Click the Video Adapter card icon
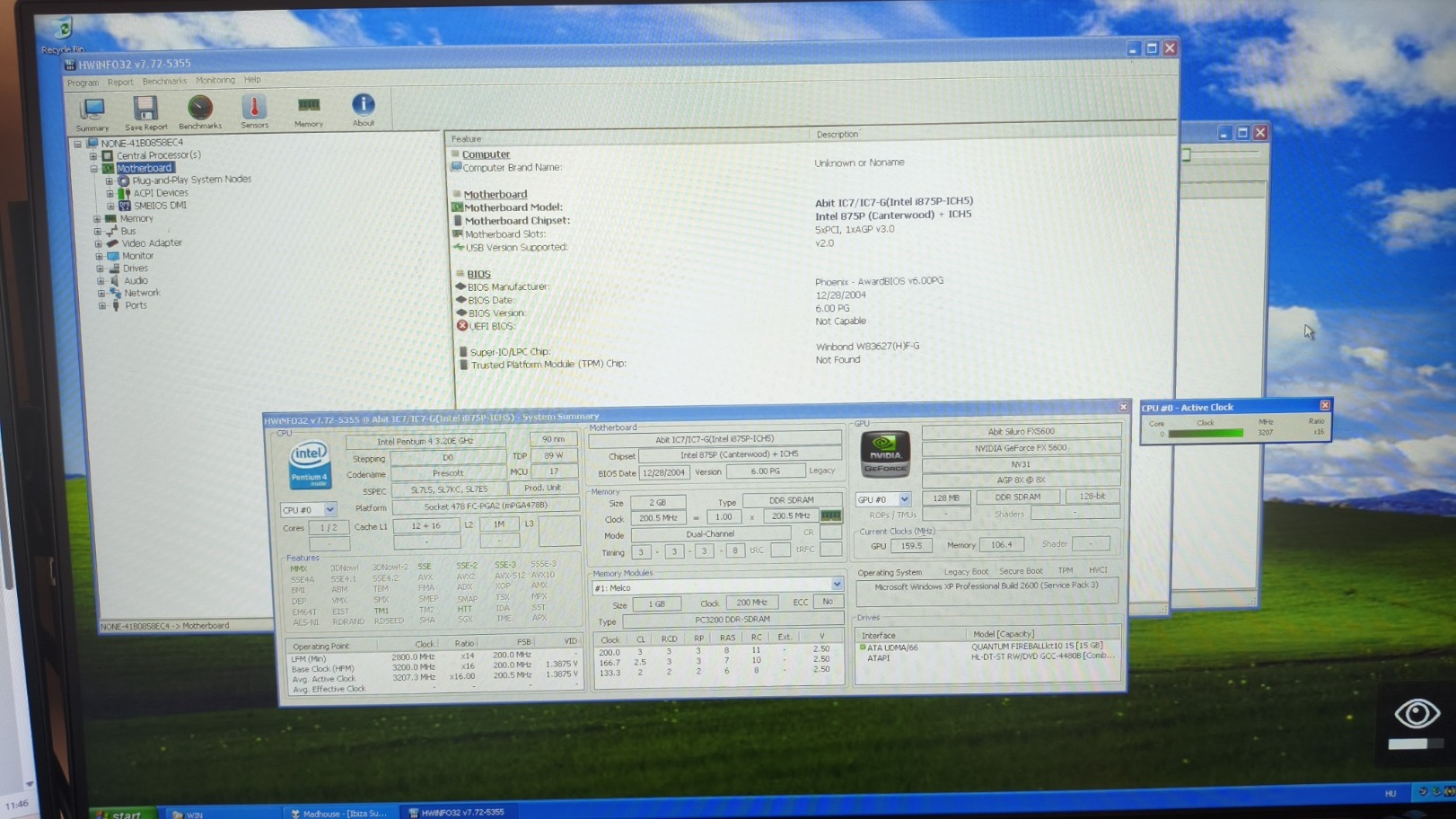Viewport: 1456px width, 819px height. point(112,243)
